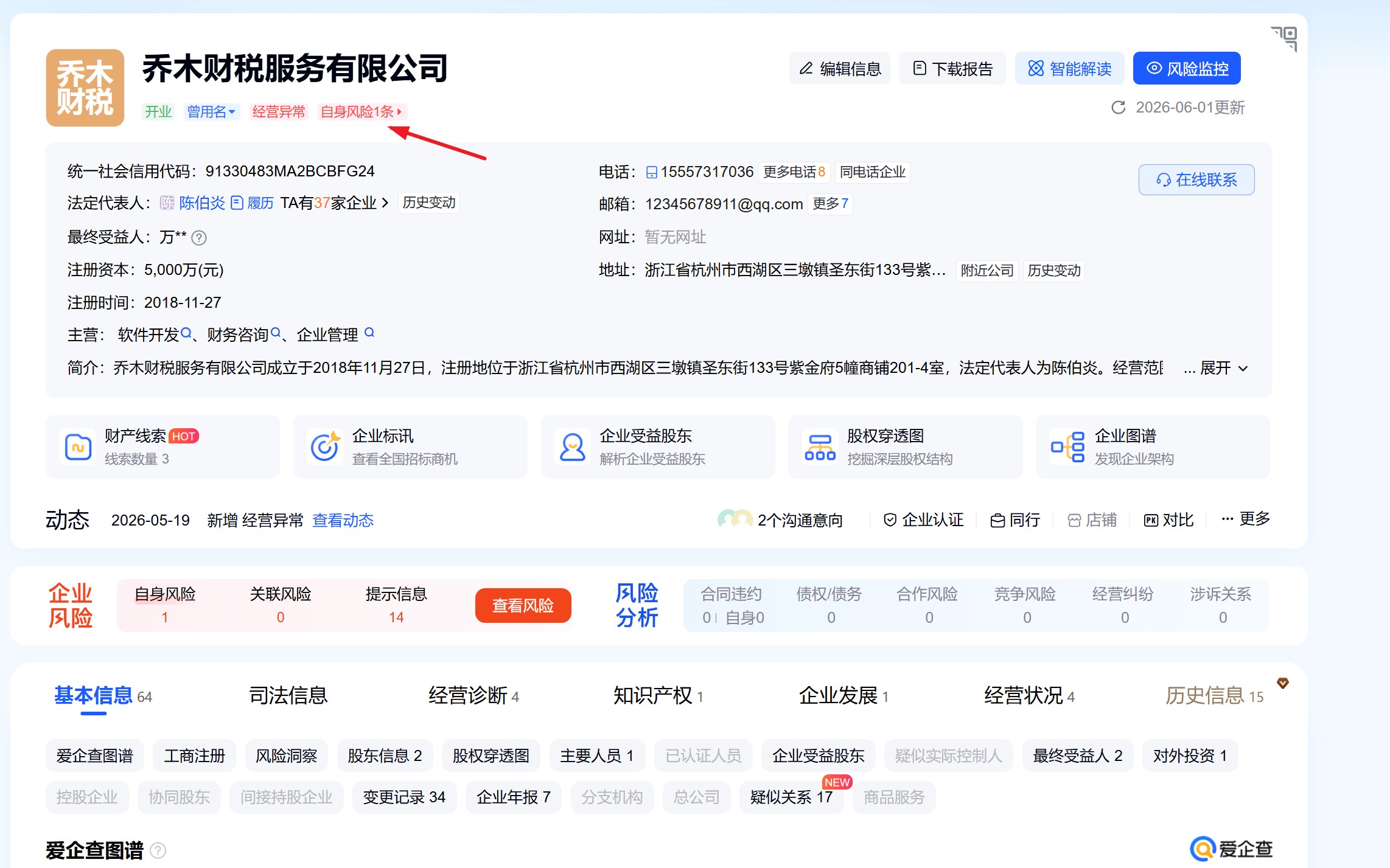Open the 企业标讯 target icon
The width and height of the screenshot is (1390, 868).
(325, 447)
